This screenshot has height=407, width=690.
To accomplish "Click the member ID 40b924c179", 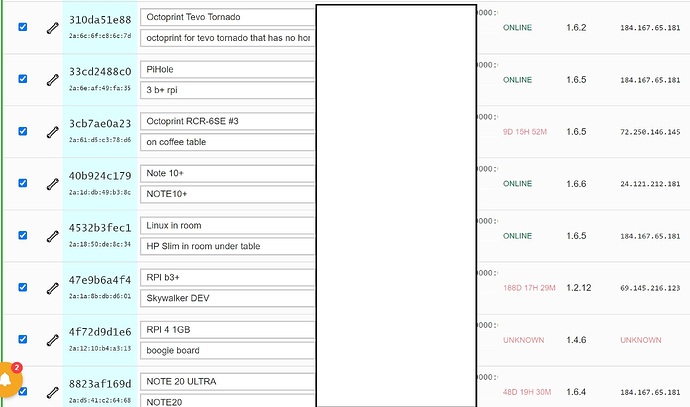I will (100, 176).
